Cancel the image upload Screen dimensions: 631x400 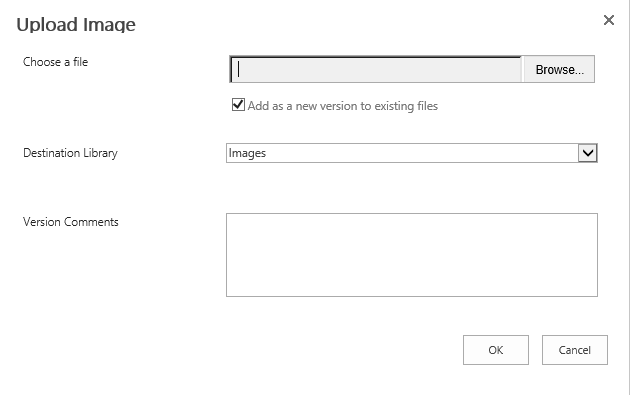[575, 350]
